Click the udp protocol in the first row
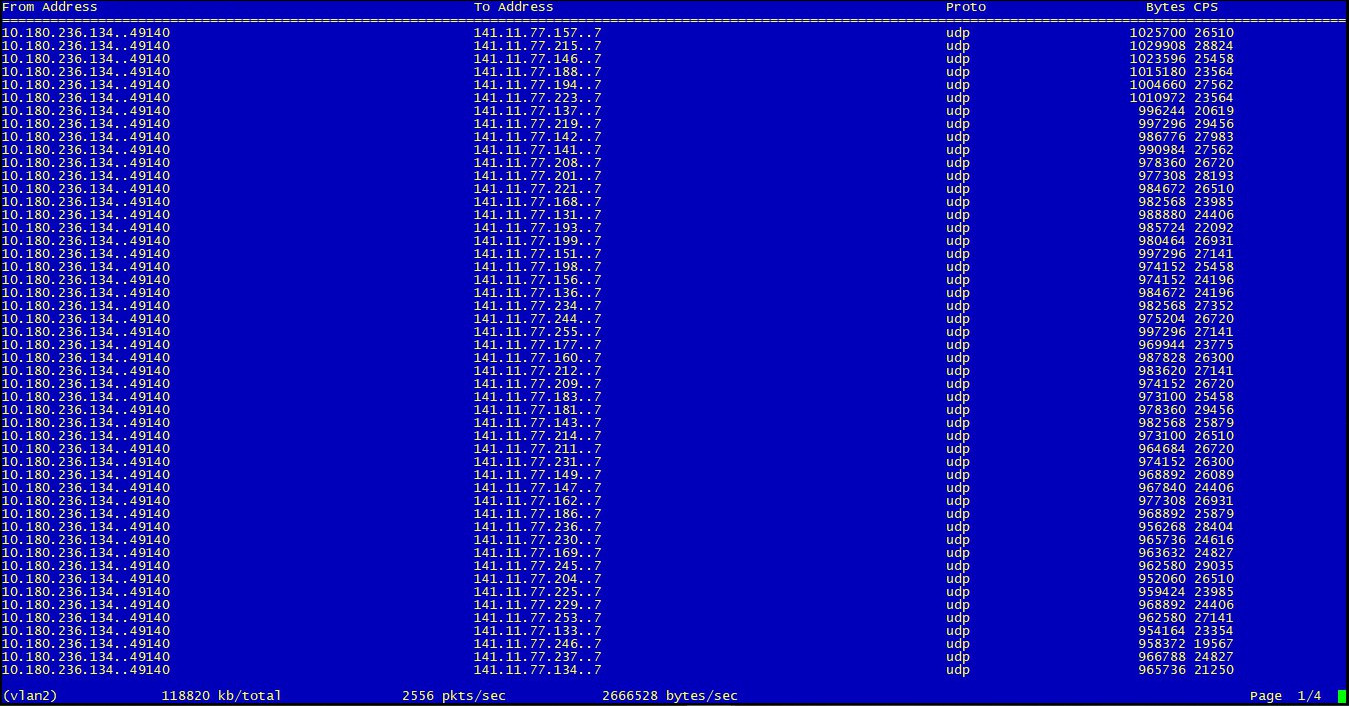This screenshot has height=706, width=1349. point(957,33)
